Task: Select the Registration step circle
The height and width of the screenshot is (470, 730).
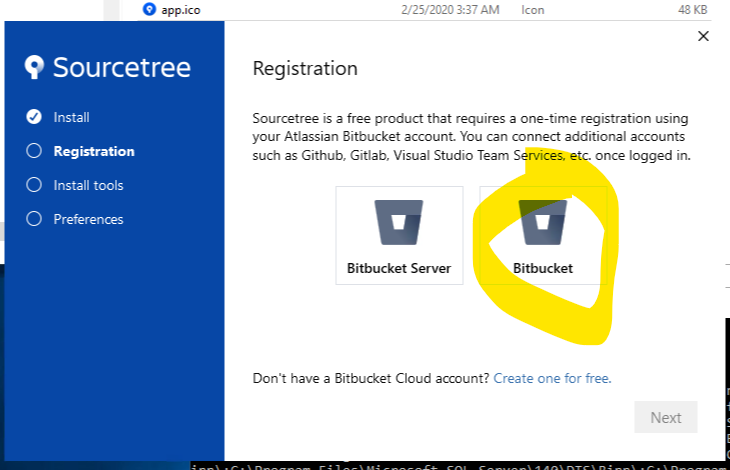Action: coord(34,151)
